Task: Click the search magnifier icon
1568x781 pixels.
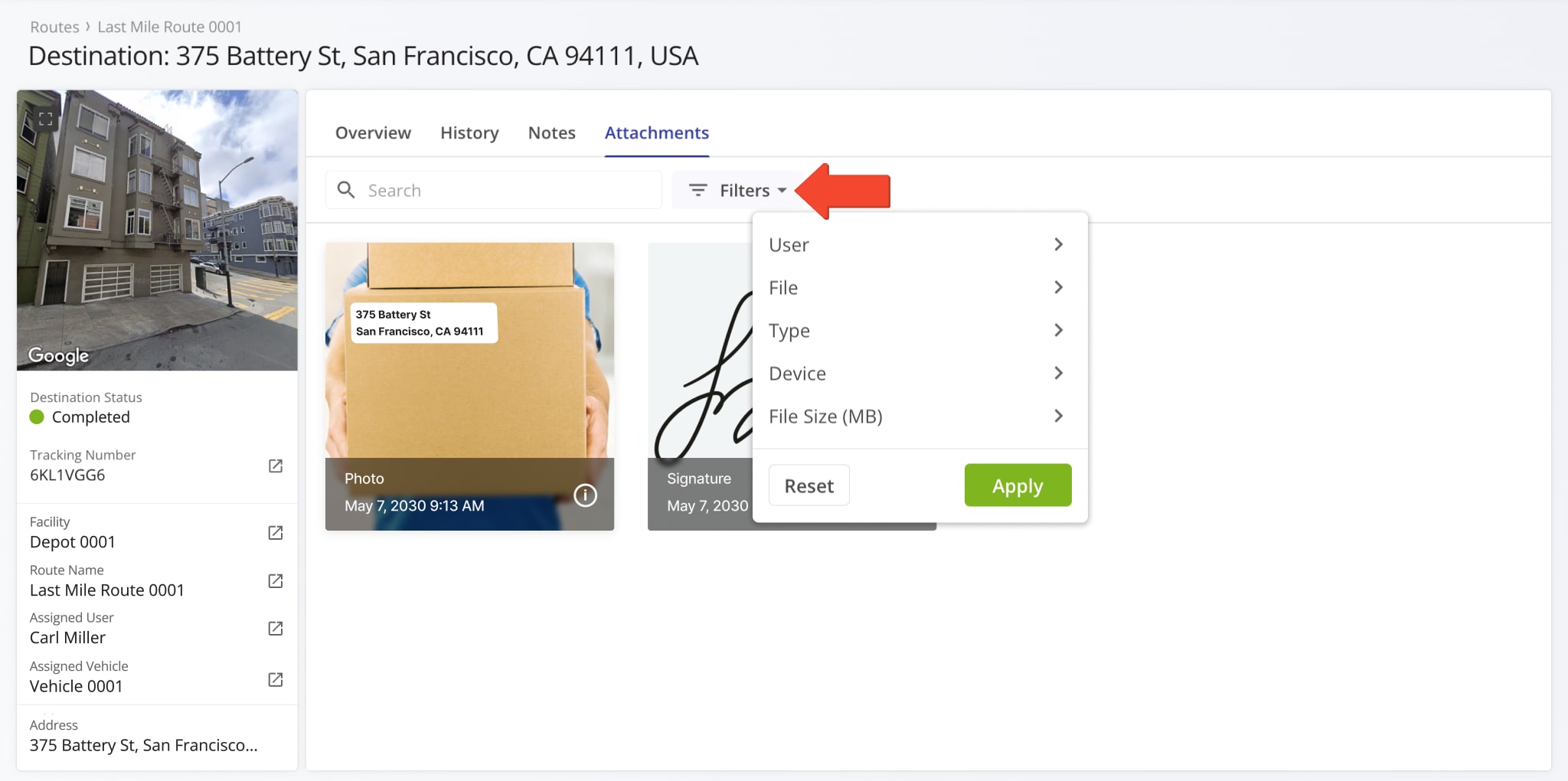Action: (x=346, y=190)
